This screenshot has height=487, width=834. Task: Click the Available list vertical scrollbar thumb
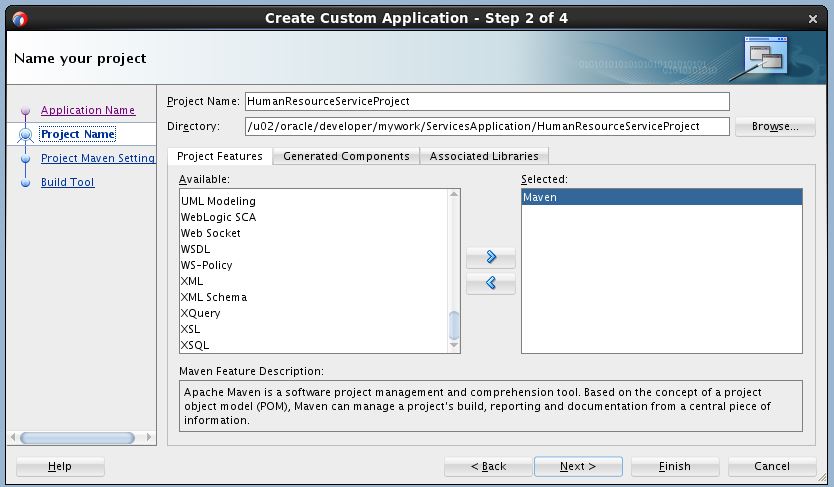click(455, 325)
